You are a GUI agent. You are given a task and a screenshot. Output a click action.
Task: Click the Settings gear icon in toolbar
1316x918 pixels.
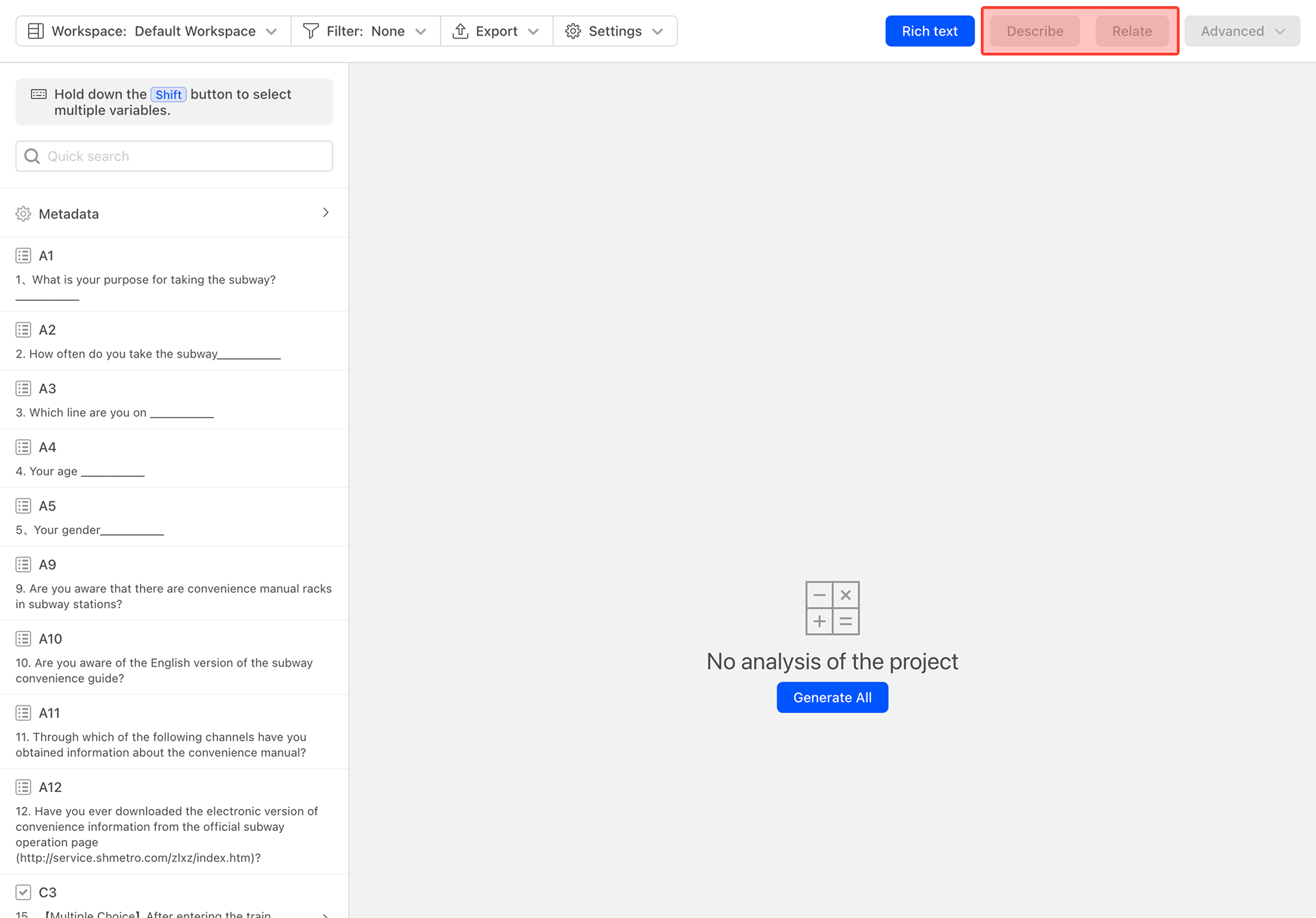point(573,31)
